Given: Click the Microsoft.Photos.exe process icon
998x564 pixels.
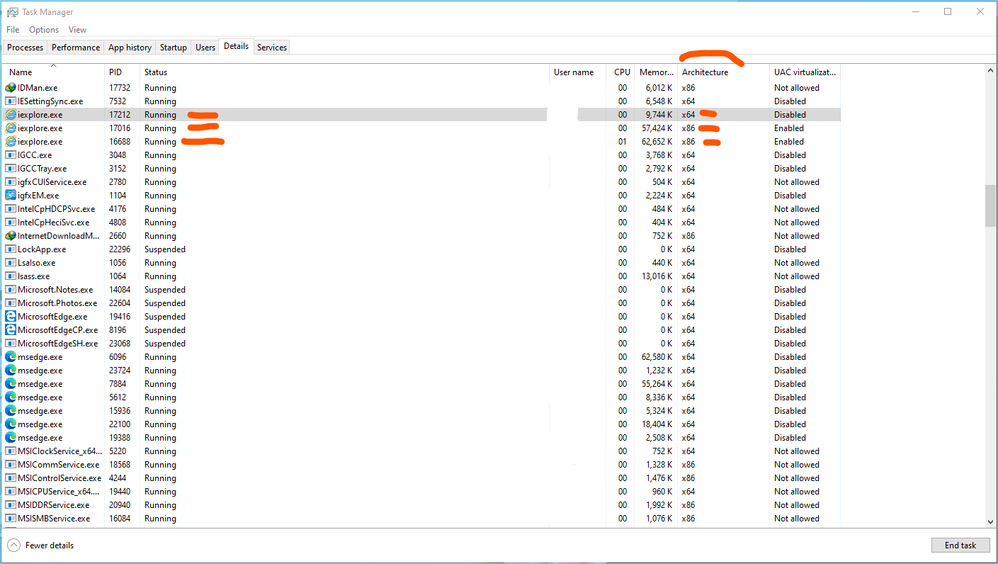Looking at the screenshot, I should [10, 303].
